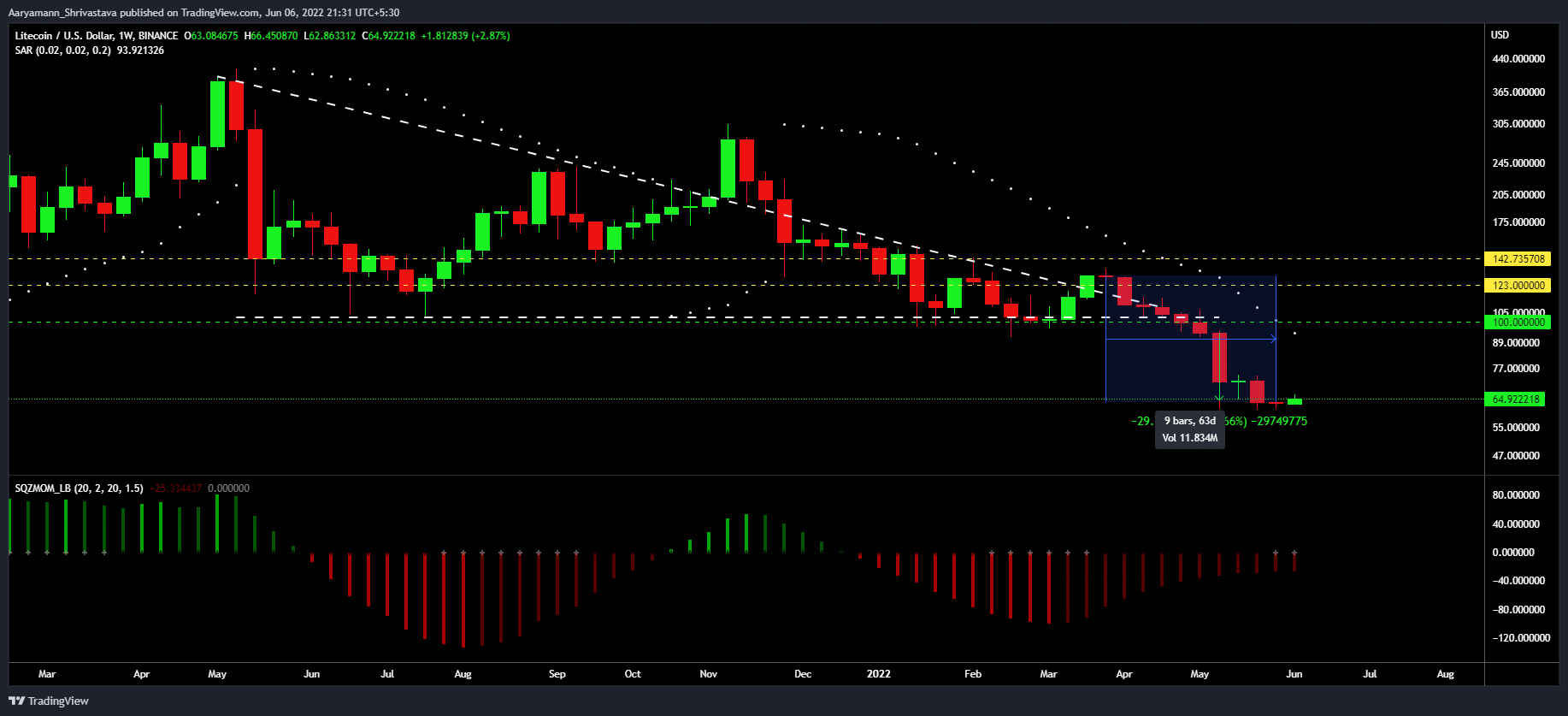Screen dimensions: 1568x716
Task: Click the current price label 64.922218
Action: pyautogui.click(x=1516, y=399)
